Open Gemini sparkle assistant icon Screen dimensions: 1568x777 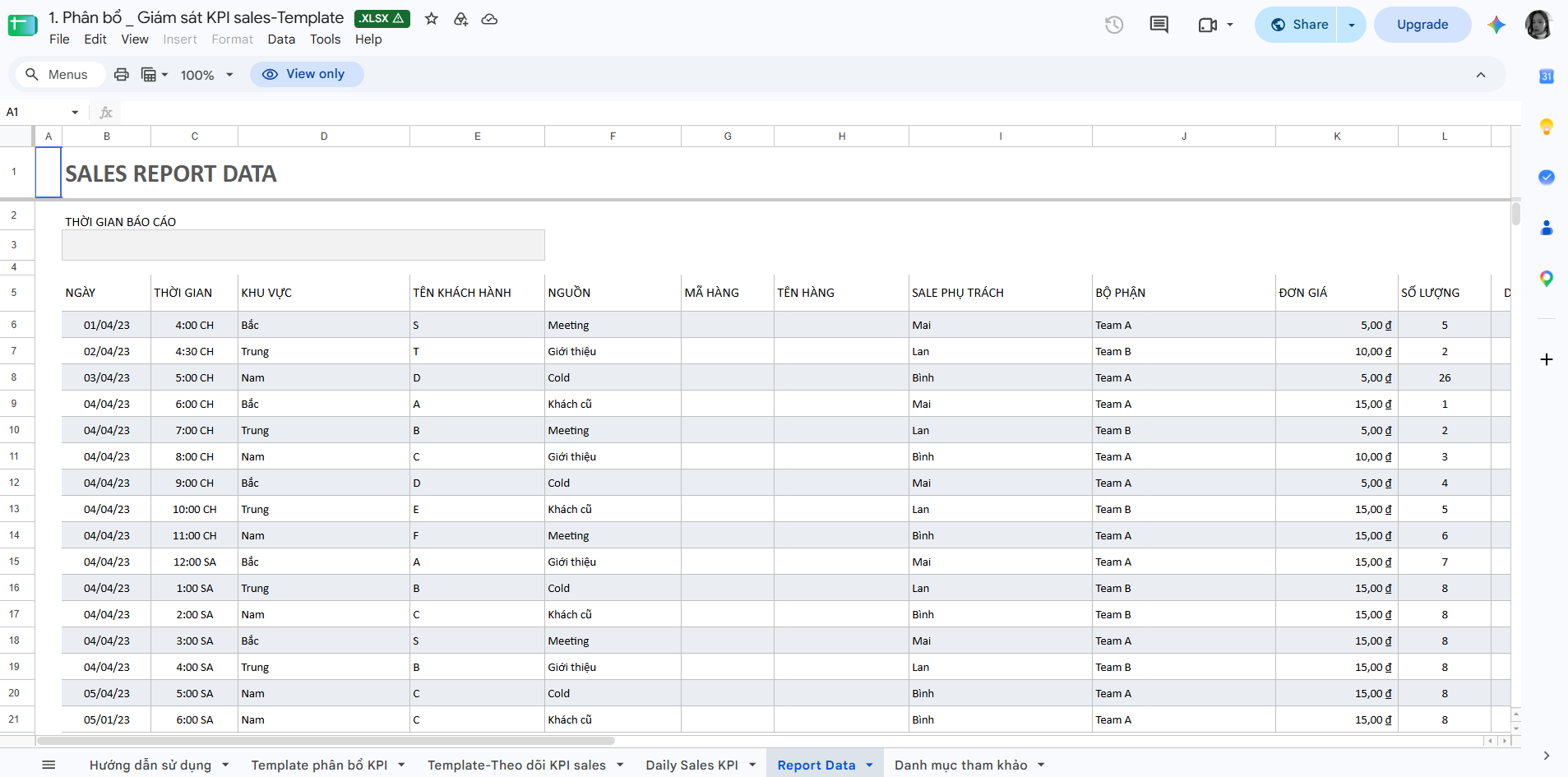click(x=1496, y=25)
